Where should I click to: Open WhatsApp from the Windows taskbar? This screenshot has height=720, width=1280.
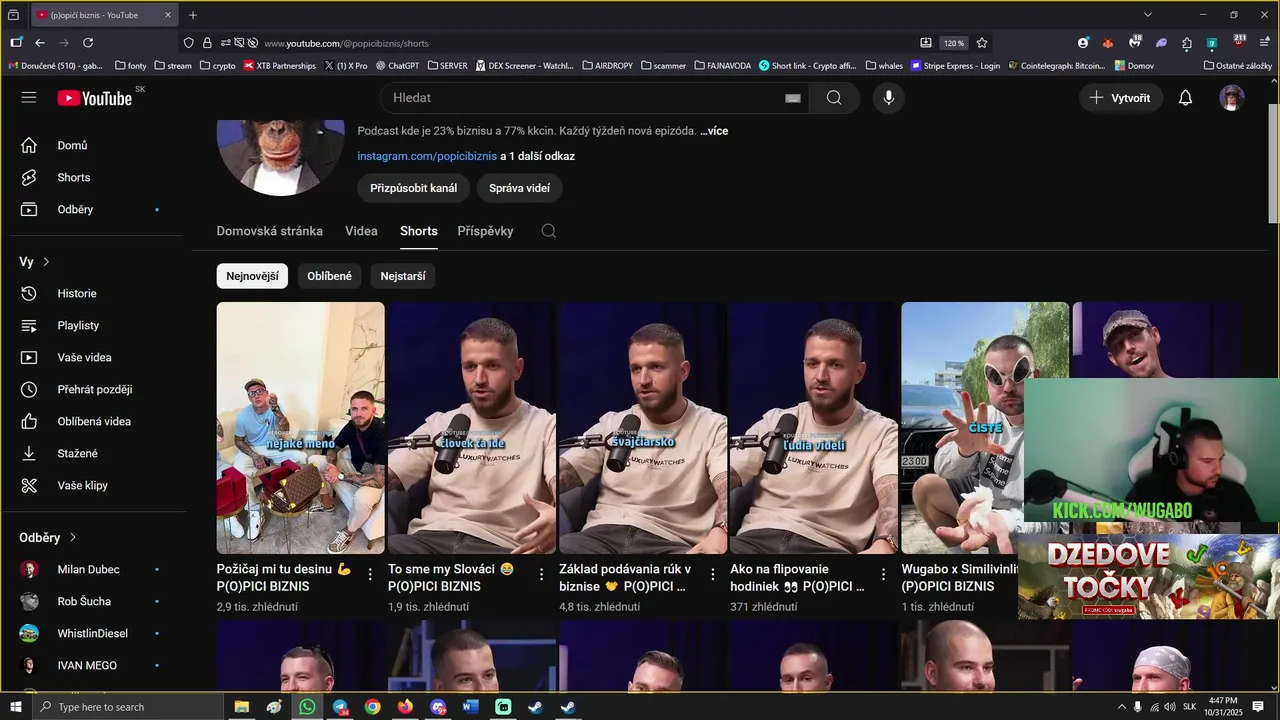[x=307, y=707]
